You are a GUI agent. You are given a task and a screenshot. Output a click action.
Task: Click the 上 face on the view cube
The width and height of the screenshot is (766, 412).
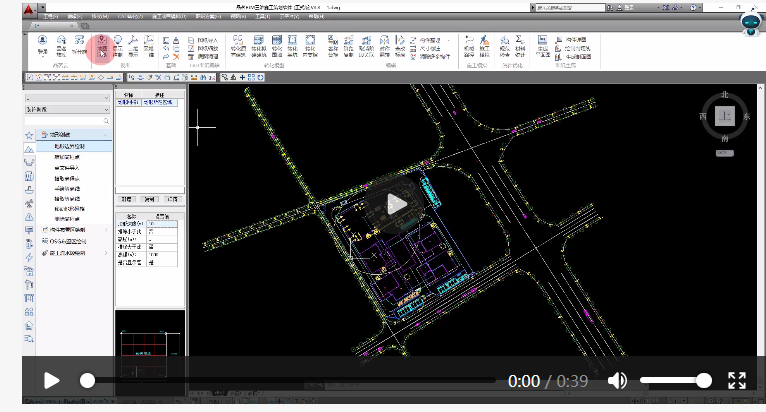[x=724, y=116]
